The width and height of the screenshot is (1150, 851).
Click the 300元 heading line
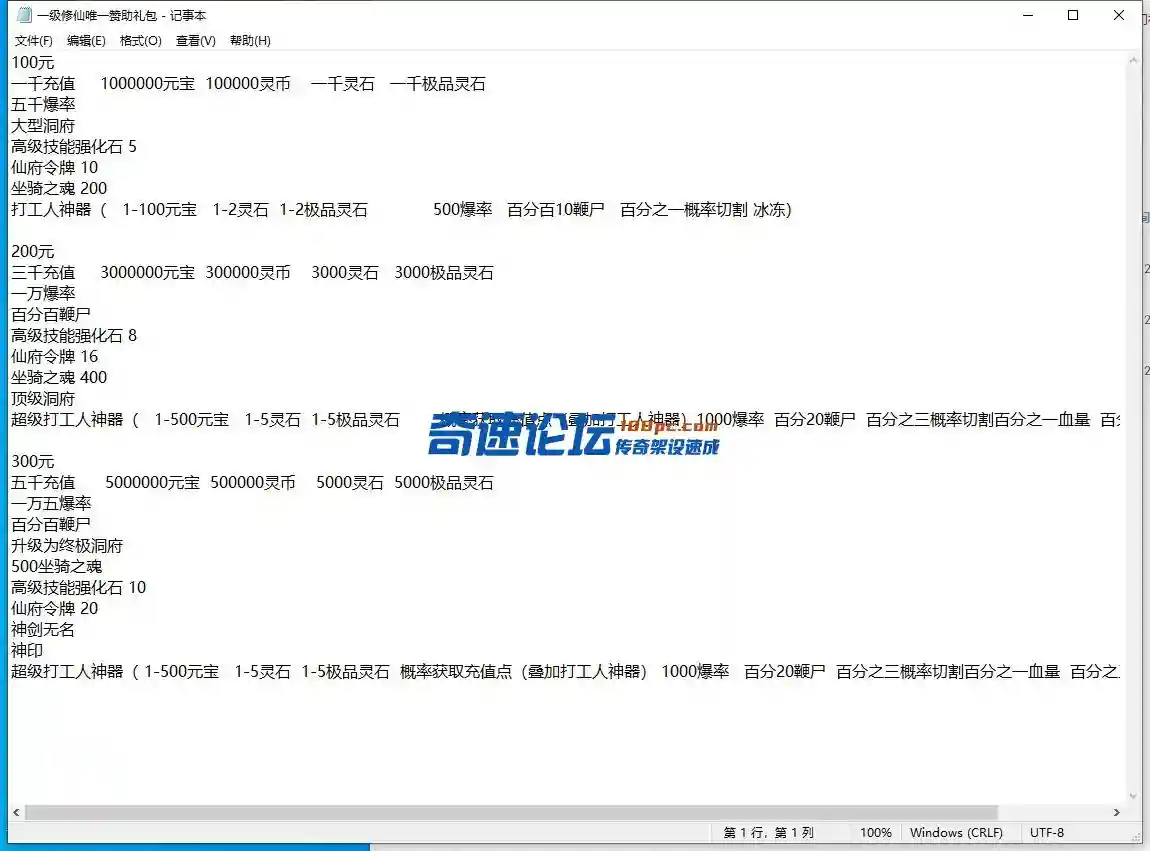pos(32,461)
